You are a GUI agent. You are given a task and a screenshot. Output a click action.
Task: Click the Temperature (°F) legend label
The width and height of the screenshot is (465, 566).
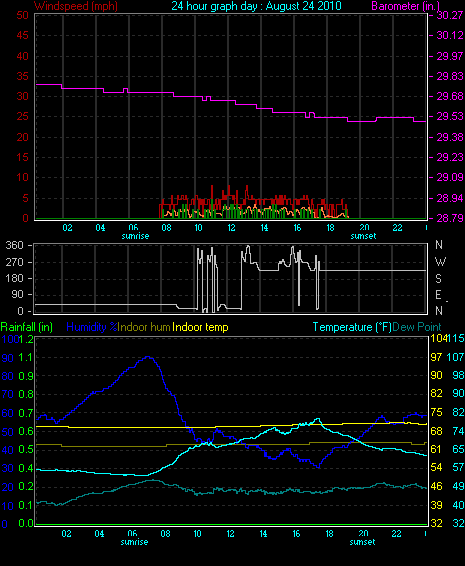pos(352,327)
